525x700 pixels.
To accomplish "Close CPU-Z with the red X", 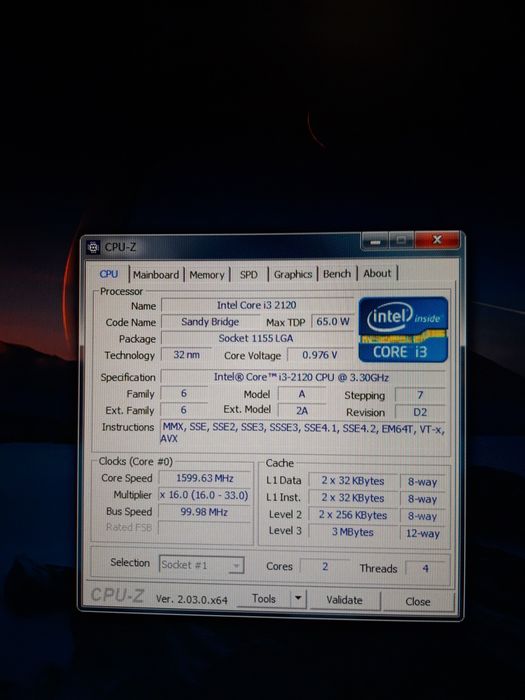I will click(x=437, y=240).
